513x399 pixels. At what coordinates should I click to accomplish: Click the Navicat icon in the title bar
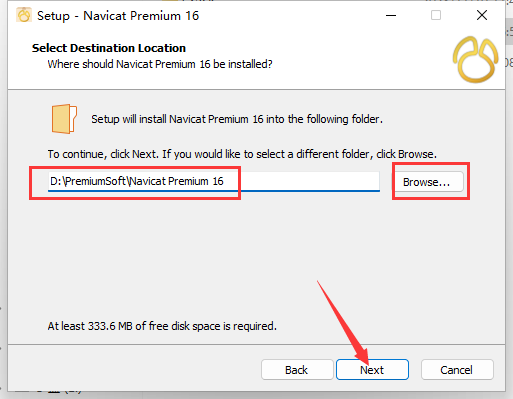[24, 15]
